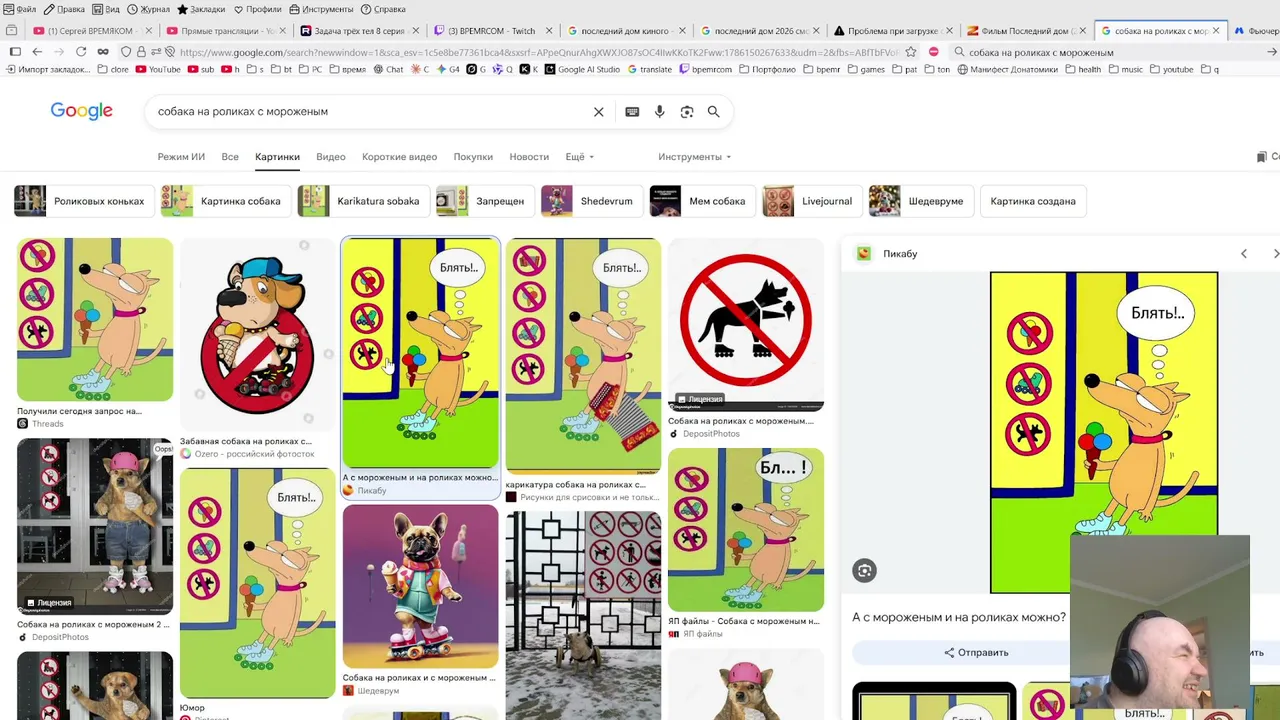This screenshot has width=1280, height=720.
Task: Open the Инструменты menu
Action: click(321, 9)
